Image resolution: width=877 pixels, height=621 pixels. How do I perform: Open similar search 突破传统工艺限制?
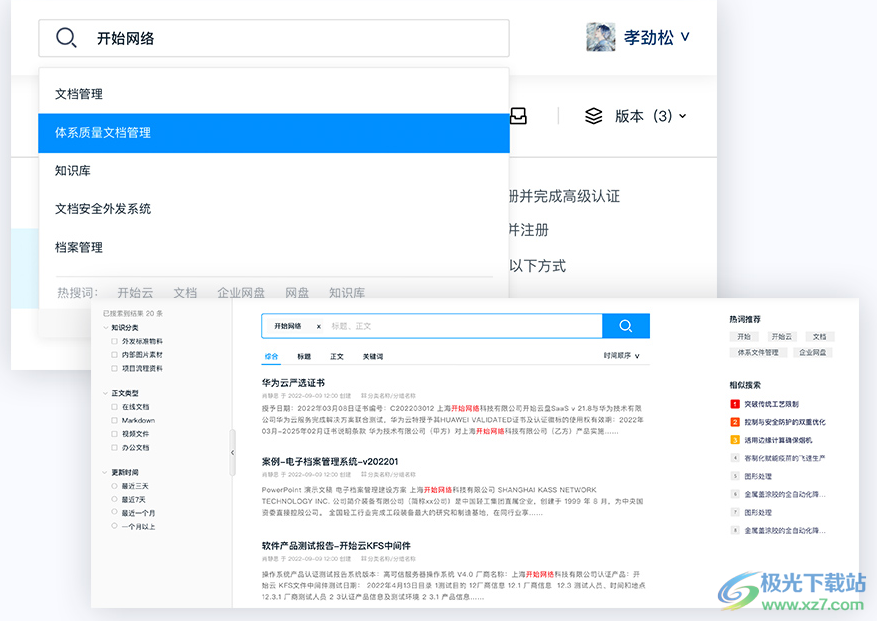click(x=771, y=404)
